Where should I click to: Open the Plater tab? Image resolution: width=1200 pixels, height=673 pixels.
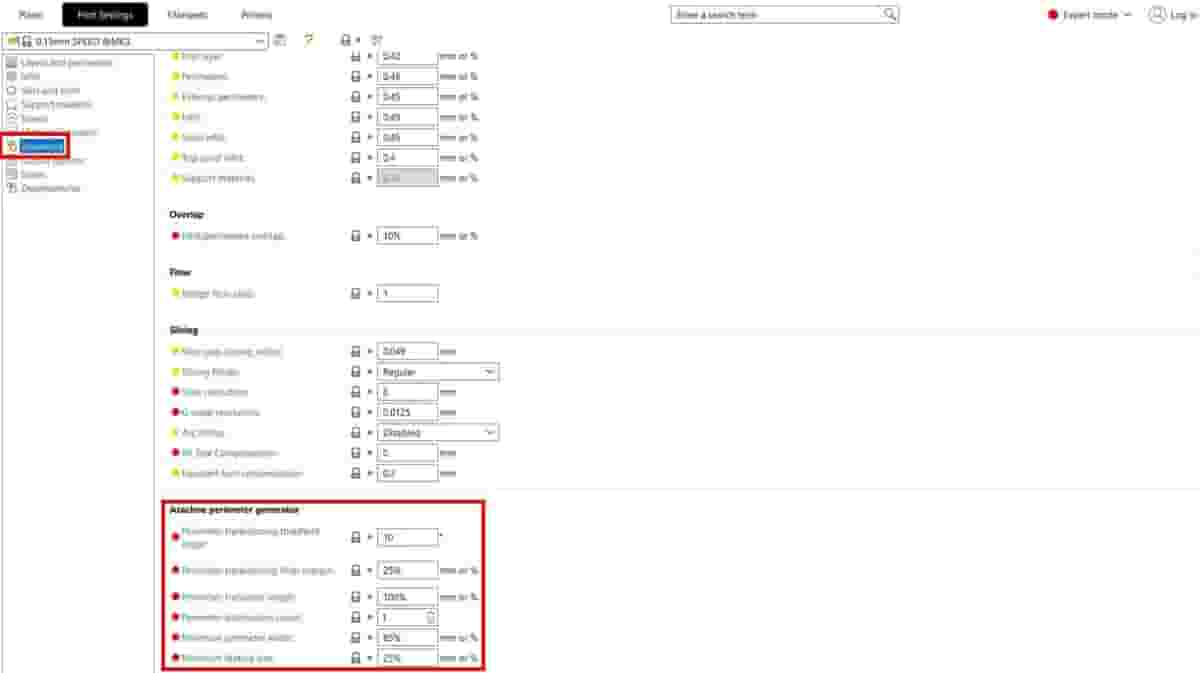coord(31,15)
